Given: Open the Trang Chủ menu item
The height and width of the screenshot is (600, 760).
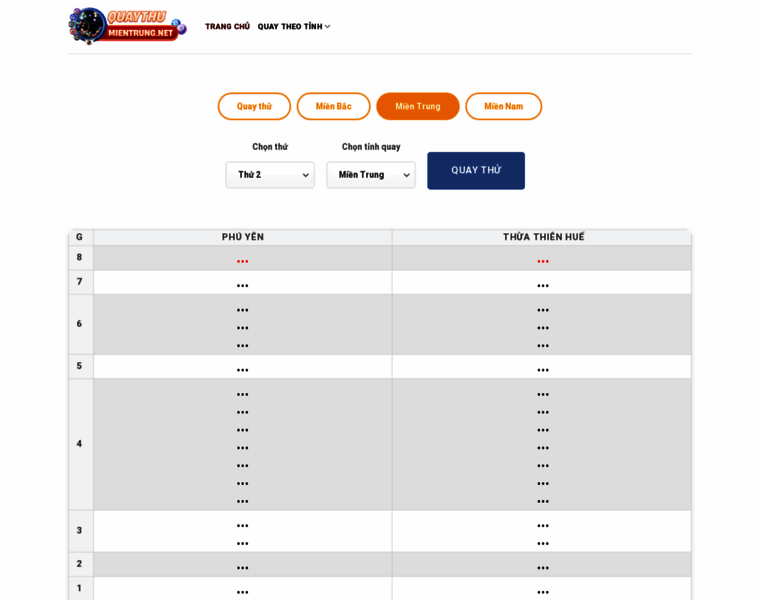Looking at the screenshot, I should [x=227, y=26].
